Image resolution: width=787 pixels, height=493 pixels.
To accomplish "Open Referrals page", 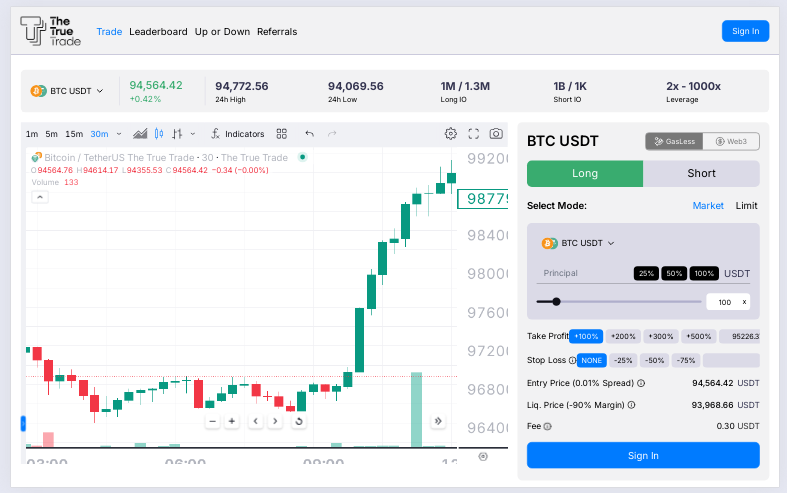I will click(x=277, y=32).
